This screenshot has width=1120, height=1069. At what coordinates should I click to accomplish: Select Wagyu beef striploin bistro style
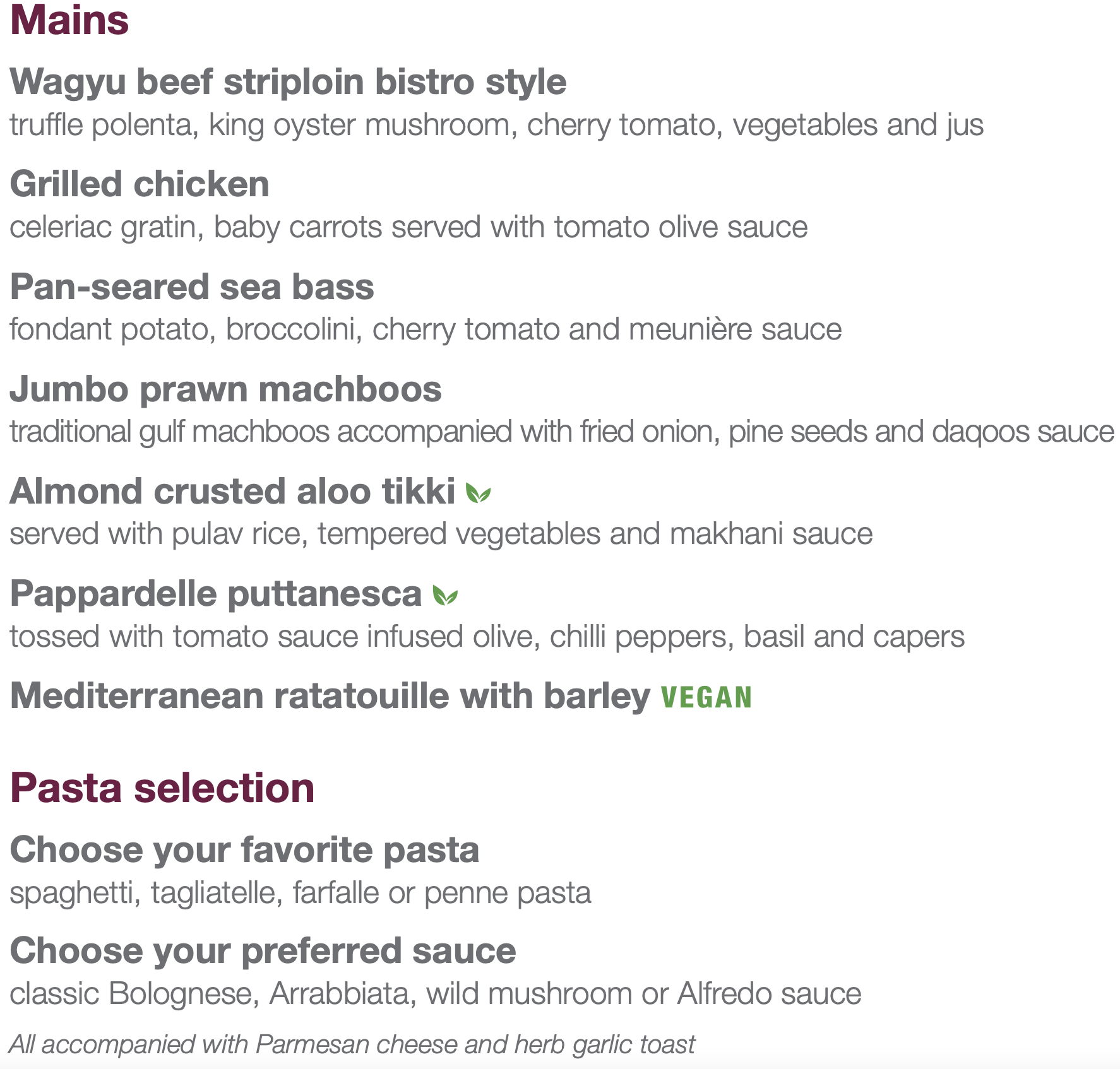pyautogui.click(x=288, y=82)
